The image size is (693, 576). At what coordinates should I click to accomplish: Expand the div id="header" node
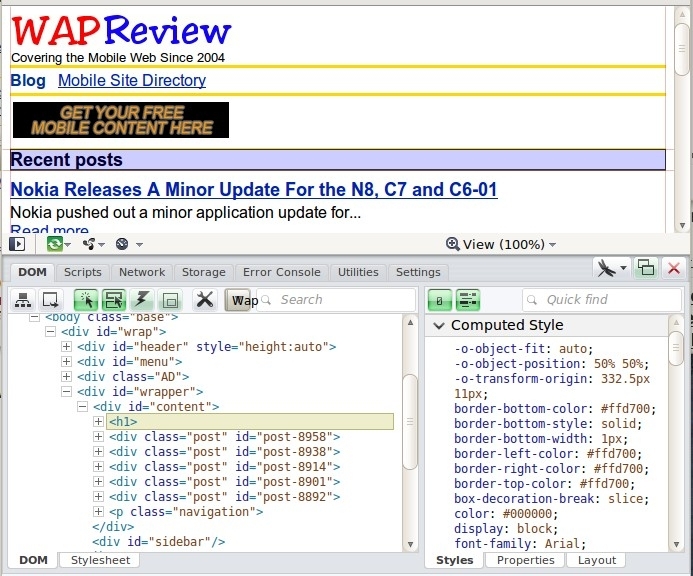pos(67,347)
